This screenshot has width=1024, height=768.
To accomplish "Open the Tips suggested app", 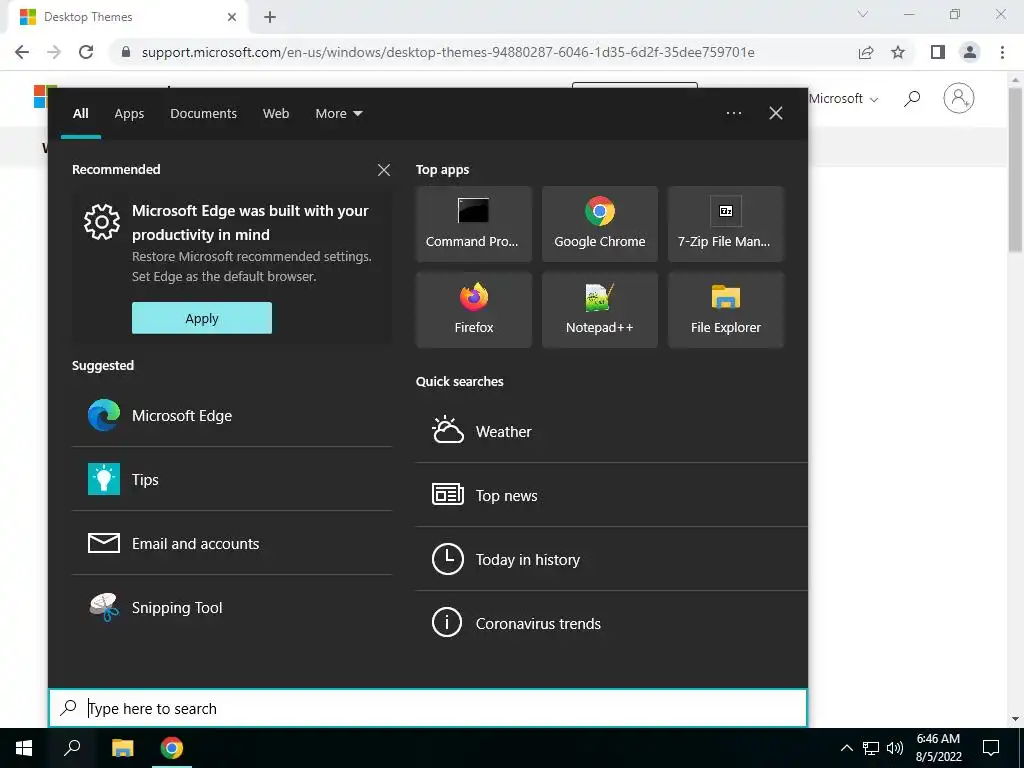I will click(x=232, y=479).
